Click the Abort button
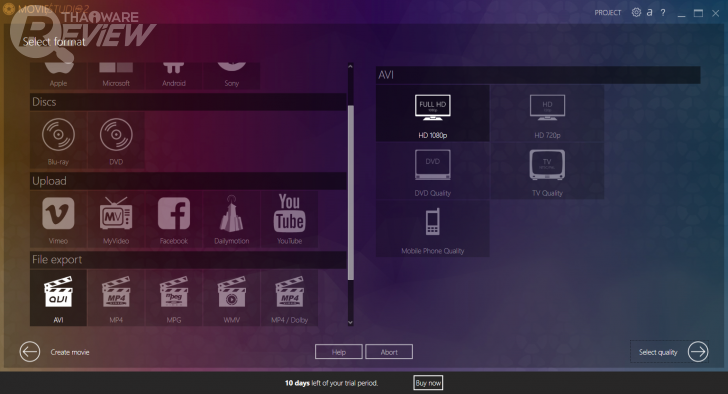 pyautogui.click(x=389, y=352)
